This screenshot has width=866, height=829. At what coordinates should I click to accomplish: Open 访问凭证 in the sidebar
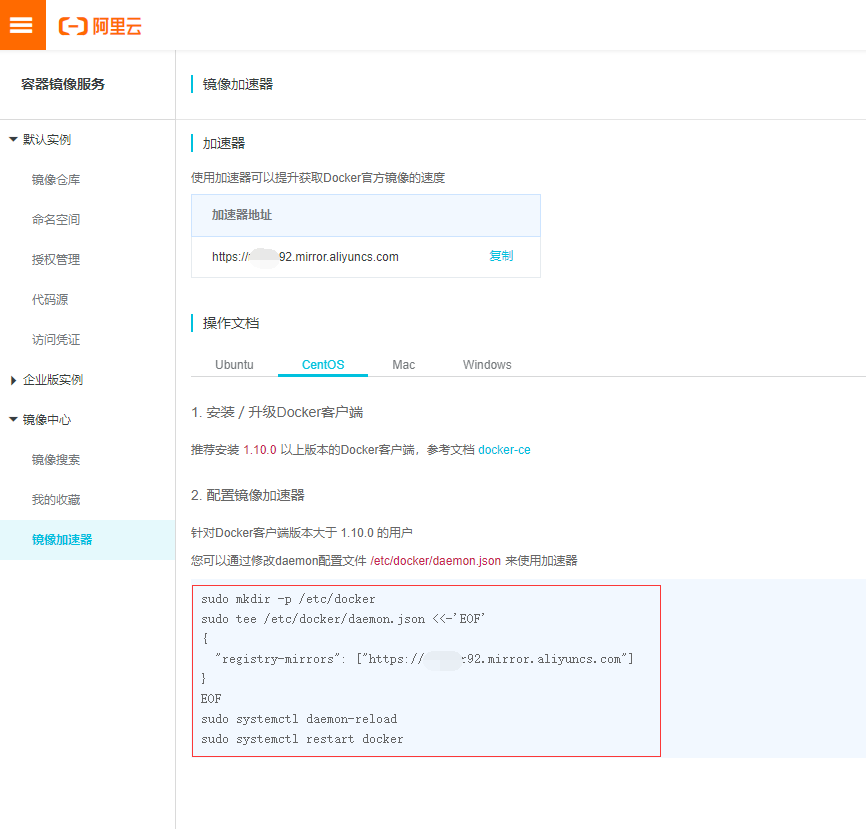(x=56, y=339)
